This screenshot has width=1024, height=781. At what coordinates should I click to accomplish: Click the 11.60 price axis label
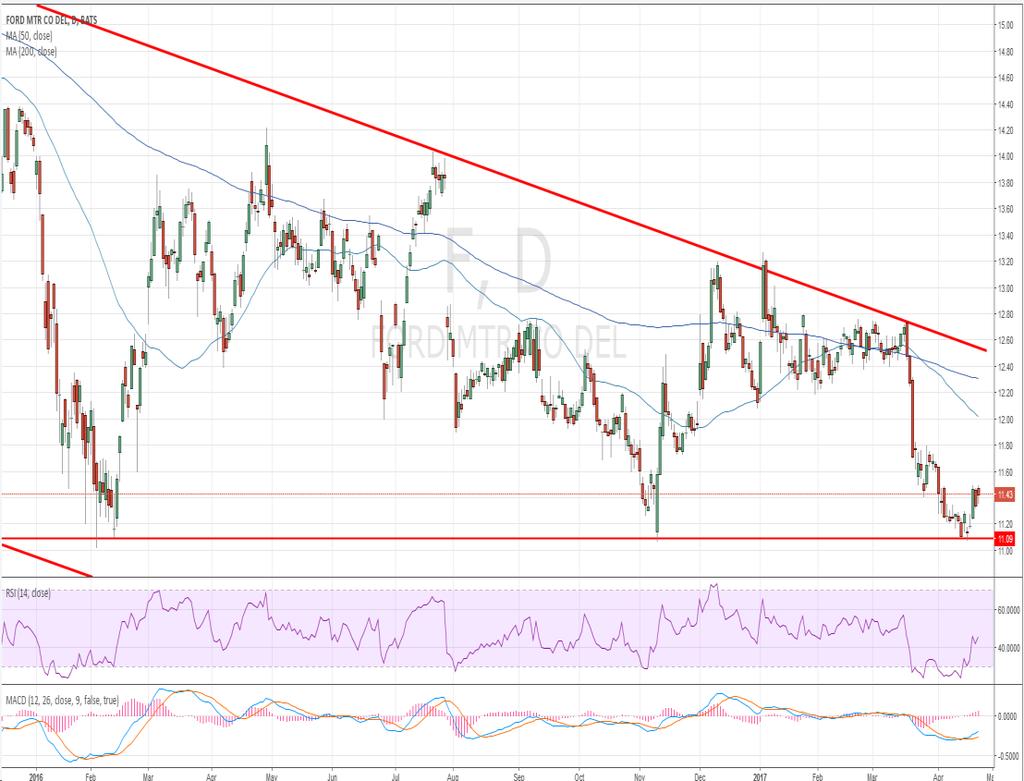coord(1005,472)
